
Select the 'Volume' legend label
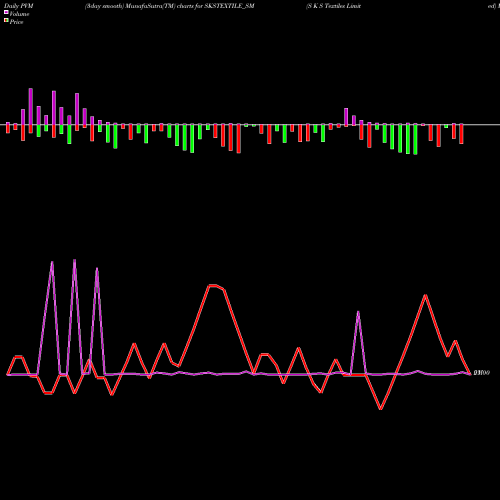pos(19,14)
